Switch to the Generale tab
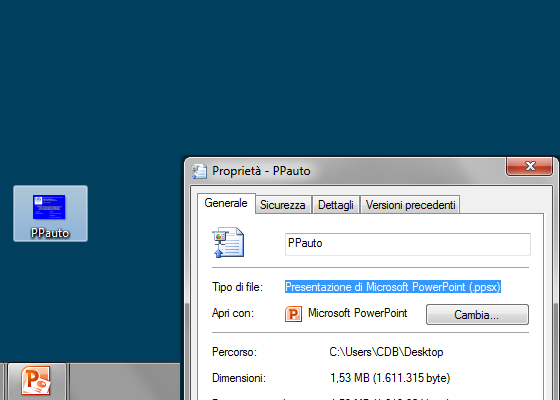Image resolution: width=560 pixels, height=400 pixels. click(226, 203)
